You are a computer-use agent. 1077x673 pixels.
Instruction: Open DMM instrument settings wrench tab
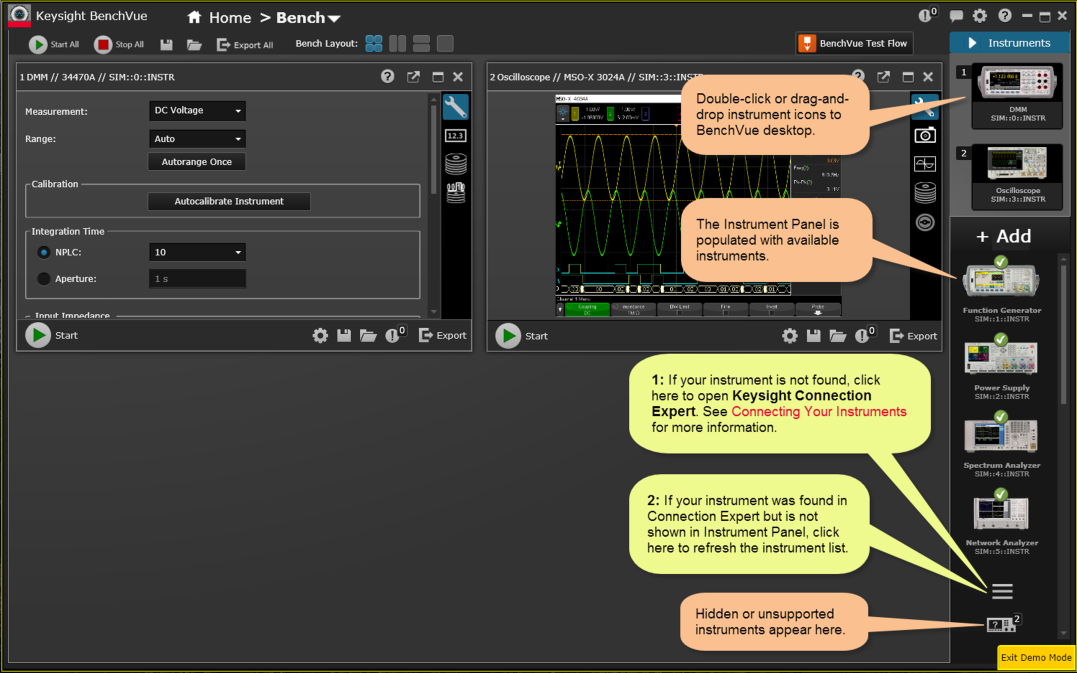[455, 107]
